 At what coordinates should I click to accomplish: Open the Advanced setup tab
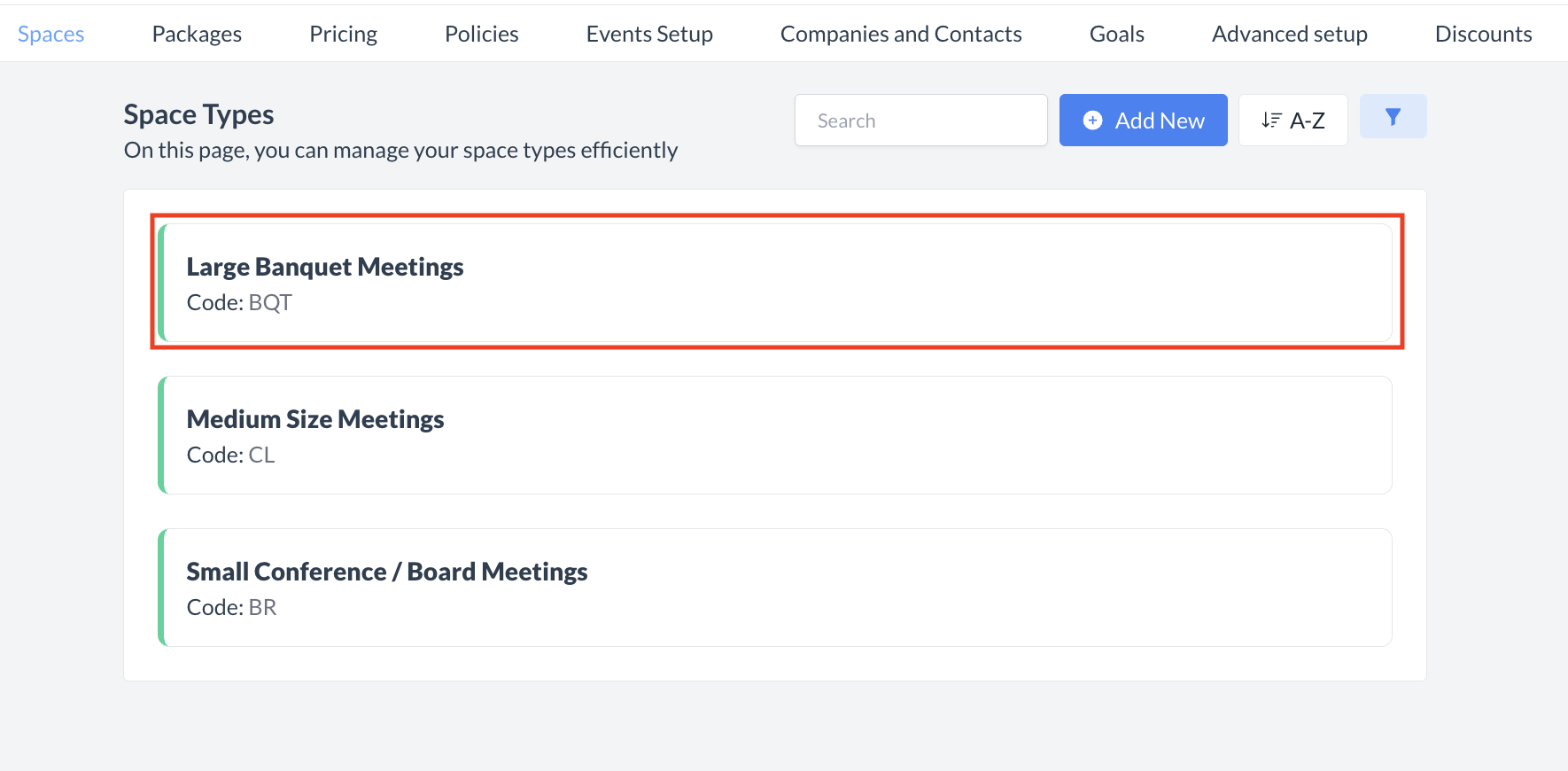pos(1289,34)
